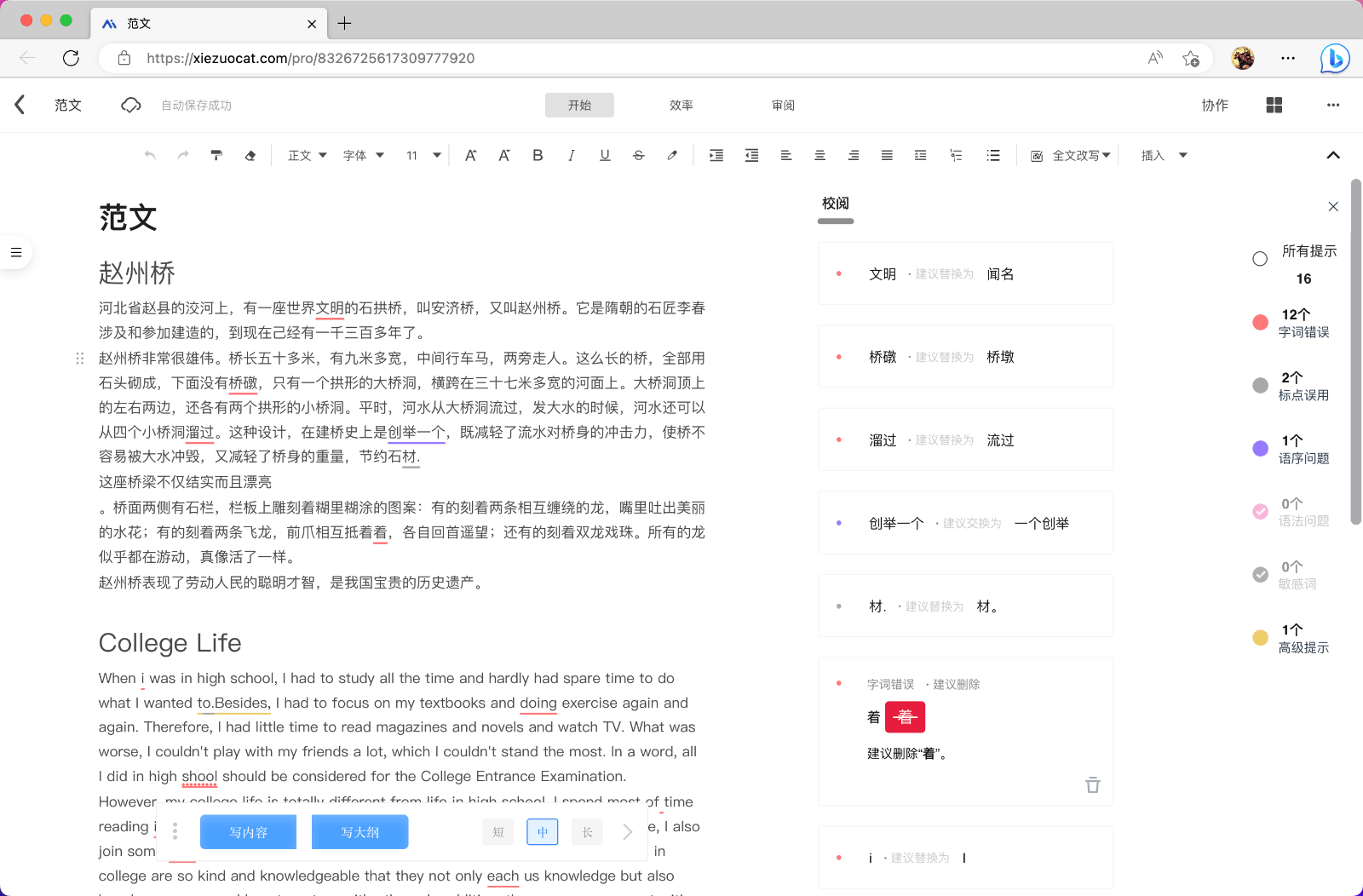This screenshot has width=1363, height=896.
Task: Open the 字体 font dropdown
Action: (364, 155)
